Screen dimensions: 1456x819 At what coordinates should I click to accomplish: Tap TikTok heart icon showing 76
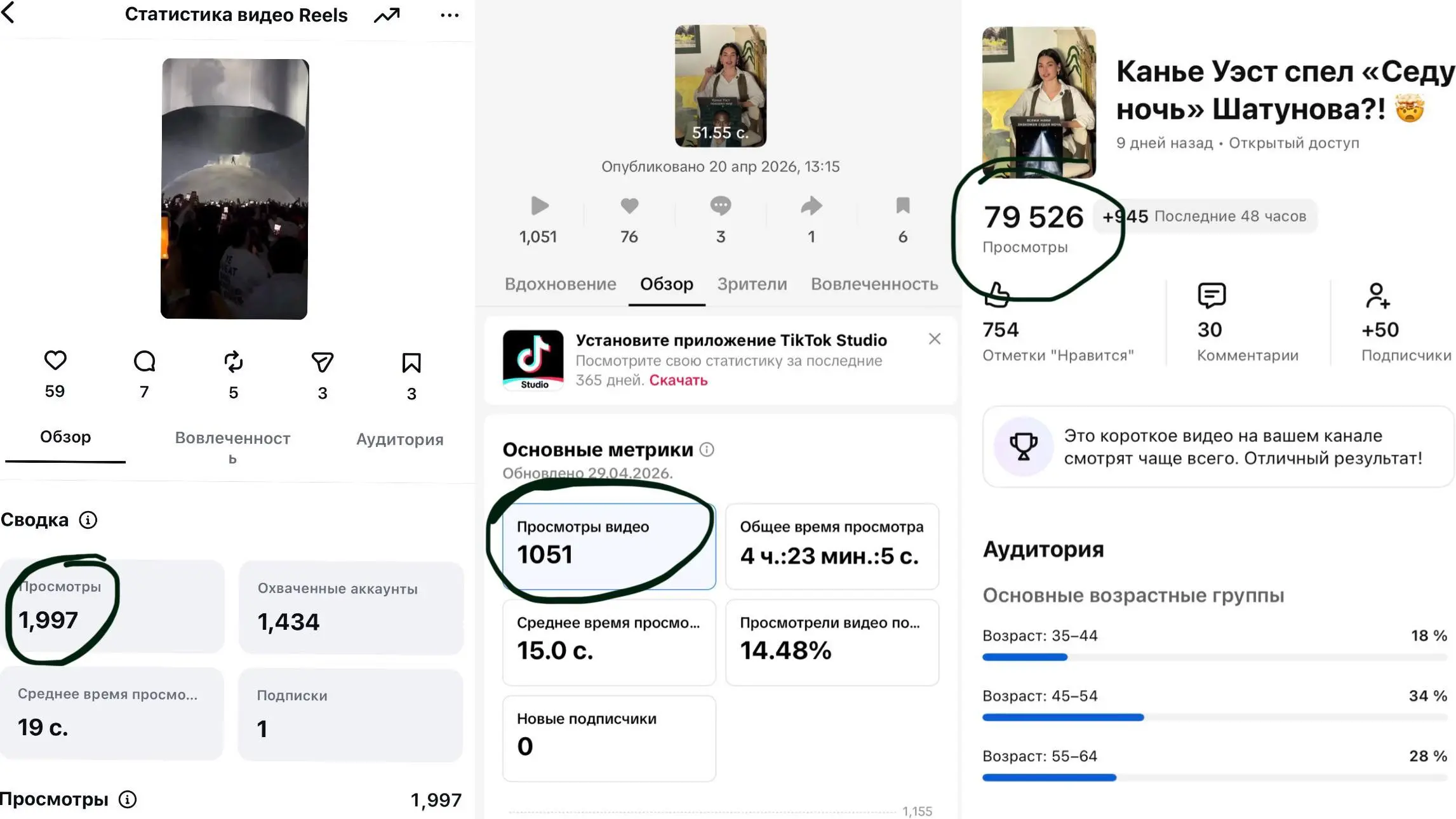629,206
